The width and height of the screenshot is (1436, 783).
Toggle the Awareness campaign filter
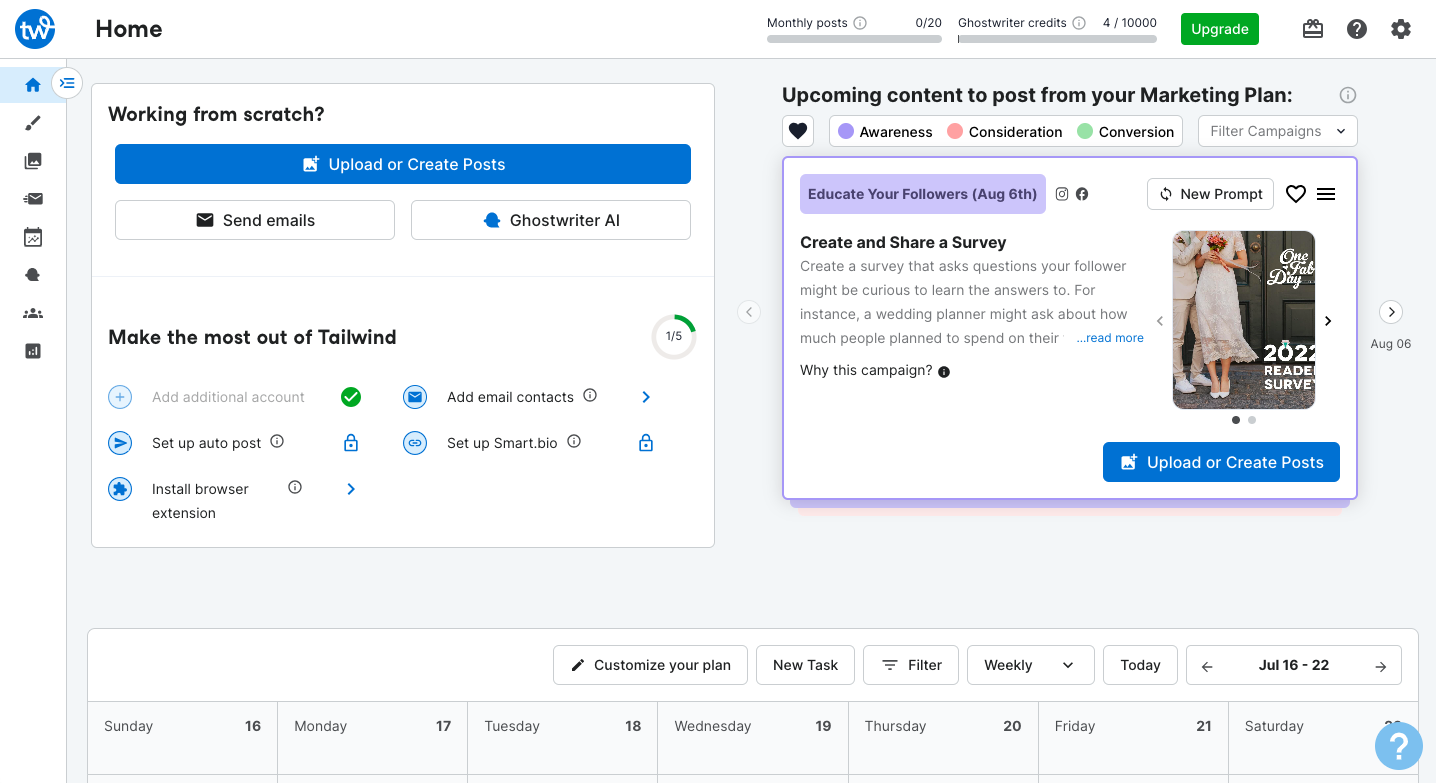(885, 132)
